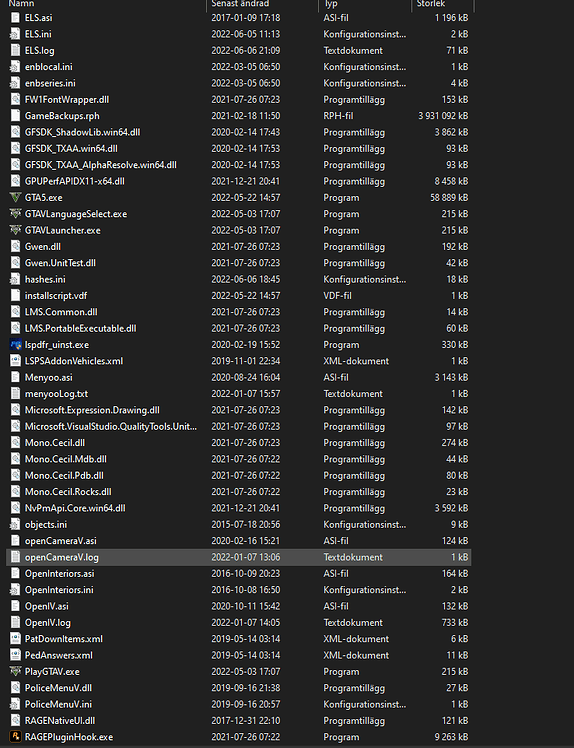Click the PoliceMenuV.dll icon
Viewport: 574px width, 748px height.
16,688
